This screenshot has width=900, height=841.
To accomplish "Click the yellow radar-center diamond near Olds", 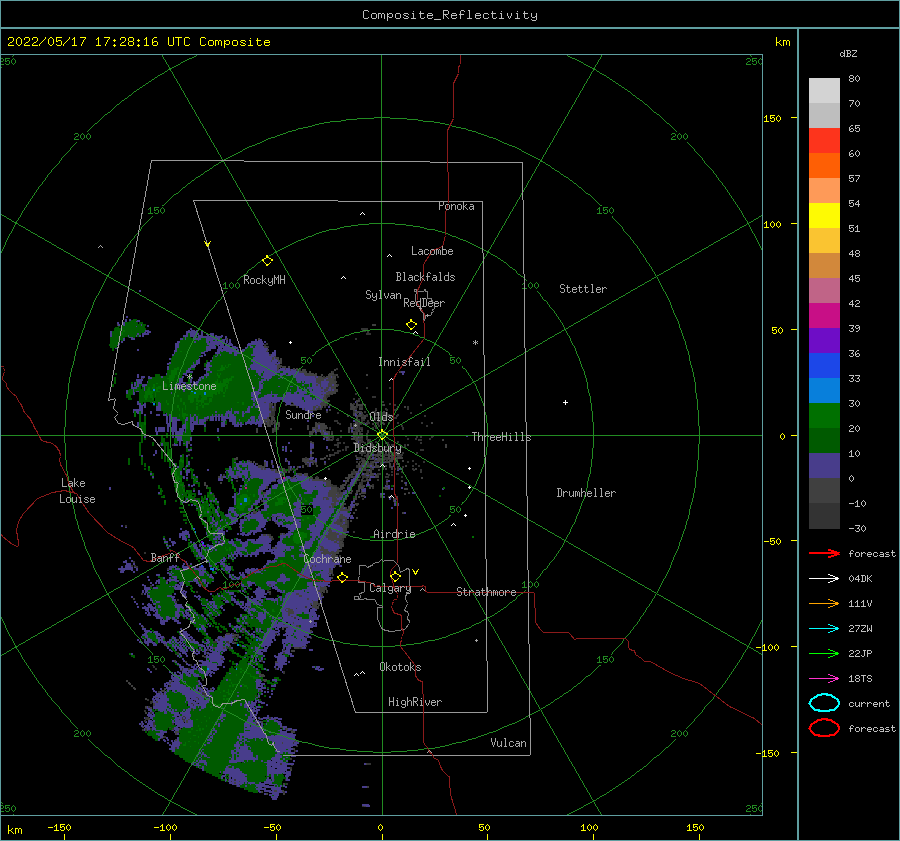I will tap(382, 435).
